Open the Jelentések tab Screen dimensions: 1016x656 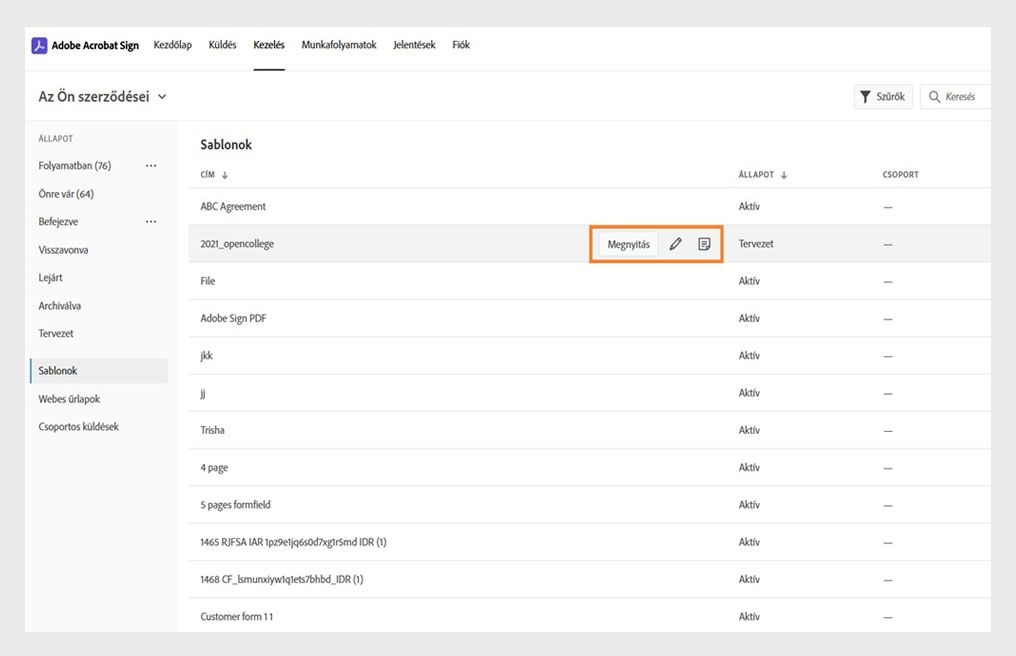click(414, 45)
